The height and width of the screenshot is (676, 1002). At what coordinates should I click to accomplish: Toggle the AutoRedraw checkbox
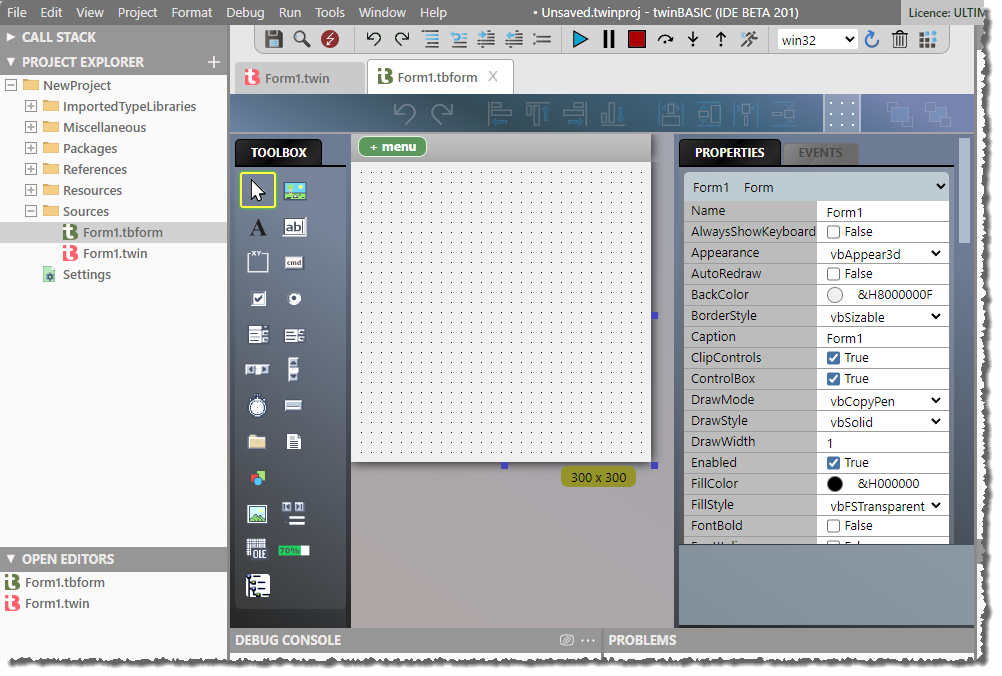[x=833, y=274]
